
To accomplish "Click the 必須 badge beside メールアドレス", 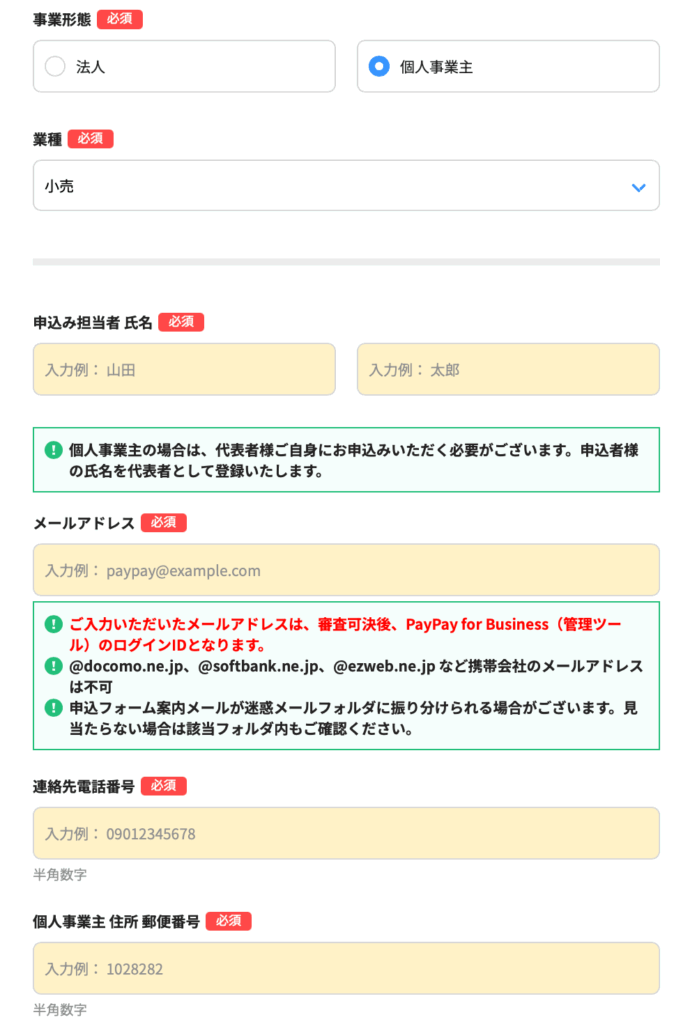I will pos(164,523).
